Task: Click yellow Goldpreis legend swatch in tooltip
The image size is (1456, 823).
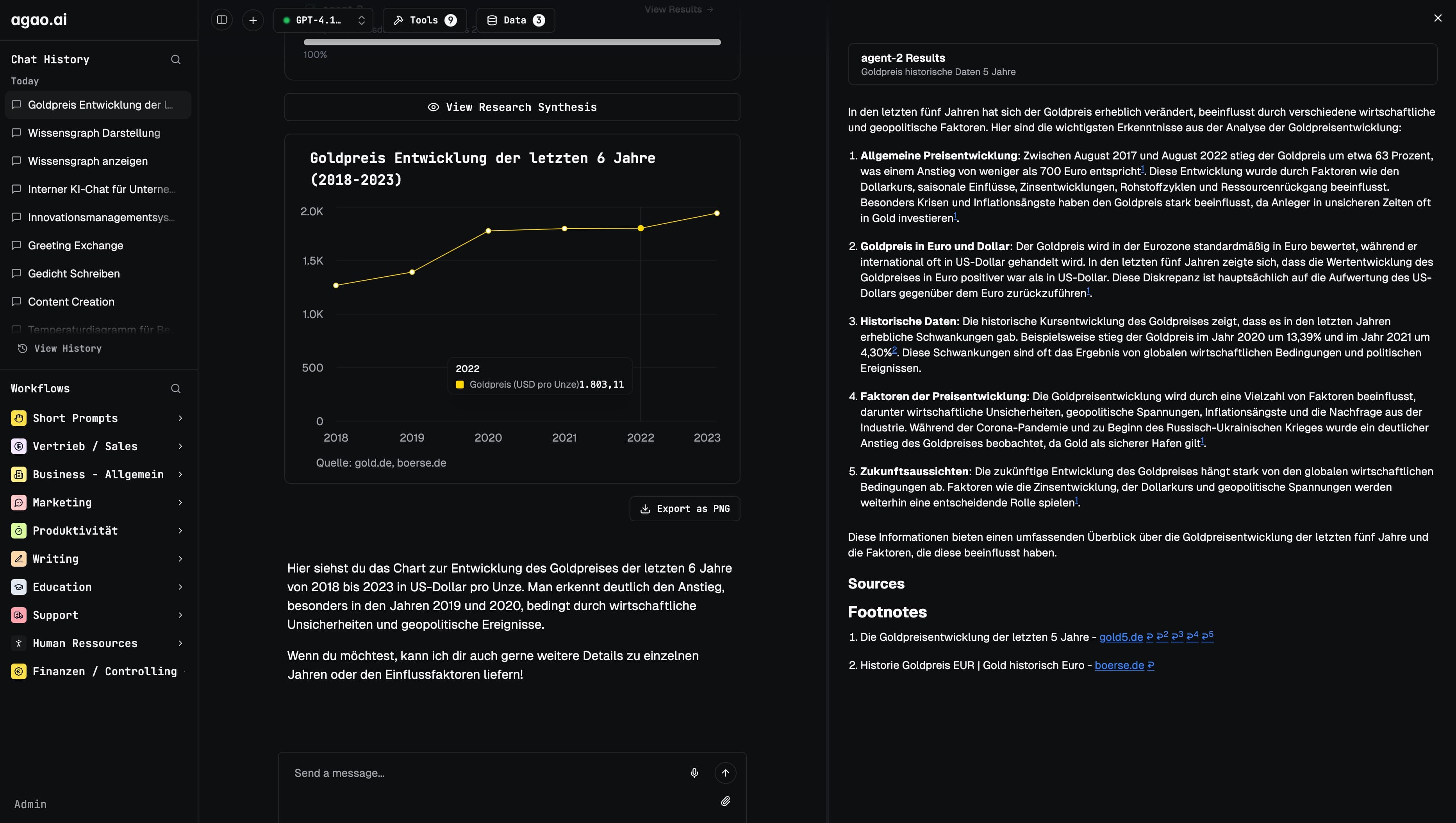Action: click(x=460, y=385)
